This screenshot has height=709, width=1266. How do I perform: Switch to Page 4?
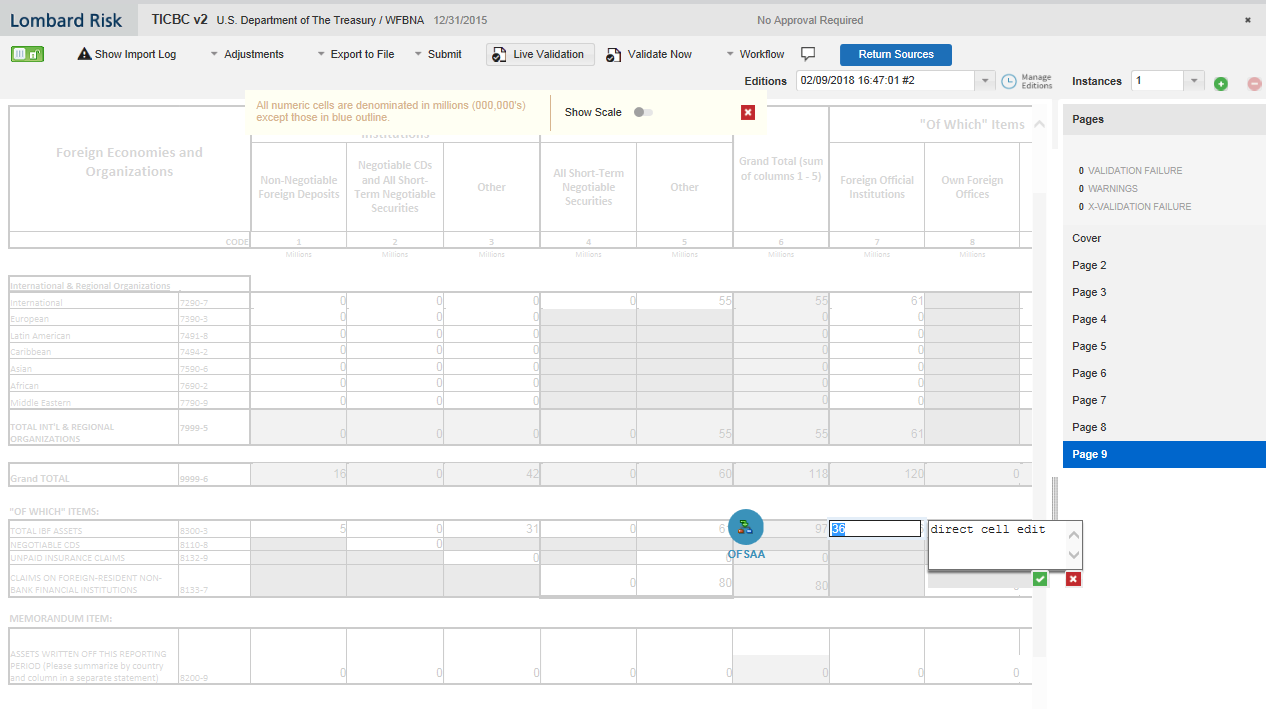[1164, 319]
